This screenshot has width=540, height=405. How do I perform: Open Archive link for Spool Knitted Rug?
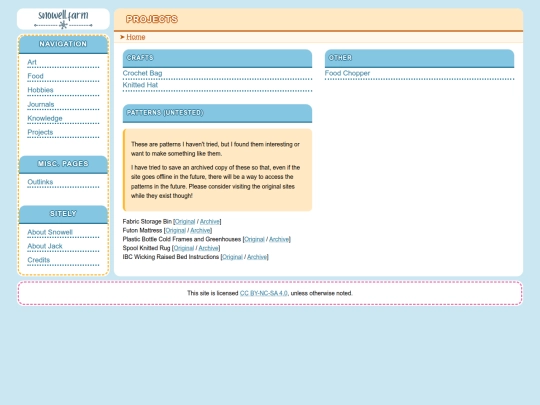pyautogui.click(x=208, y=248)
